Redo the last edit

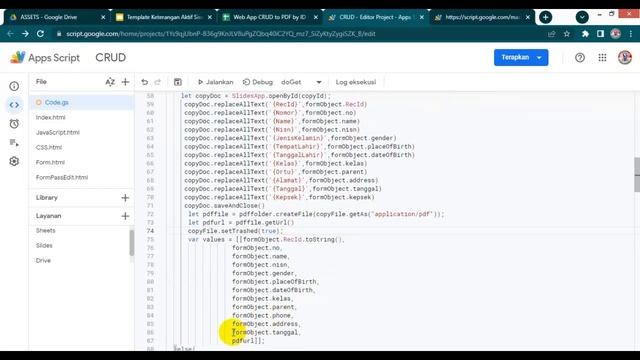[158, 82]
